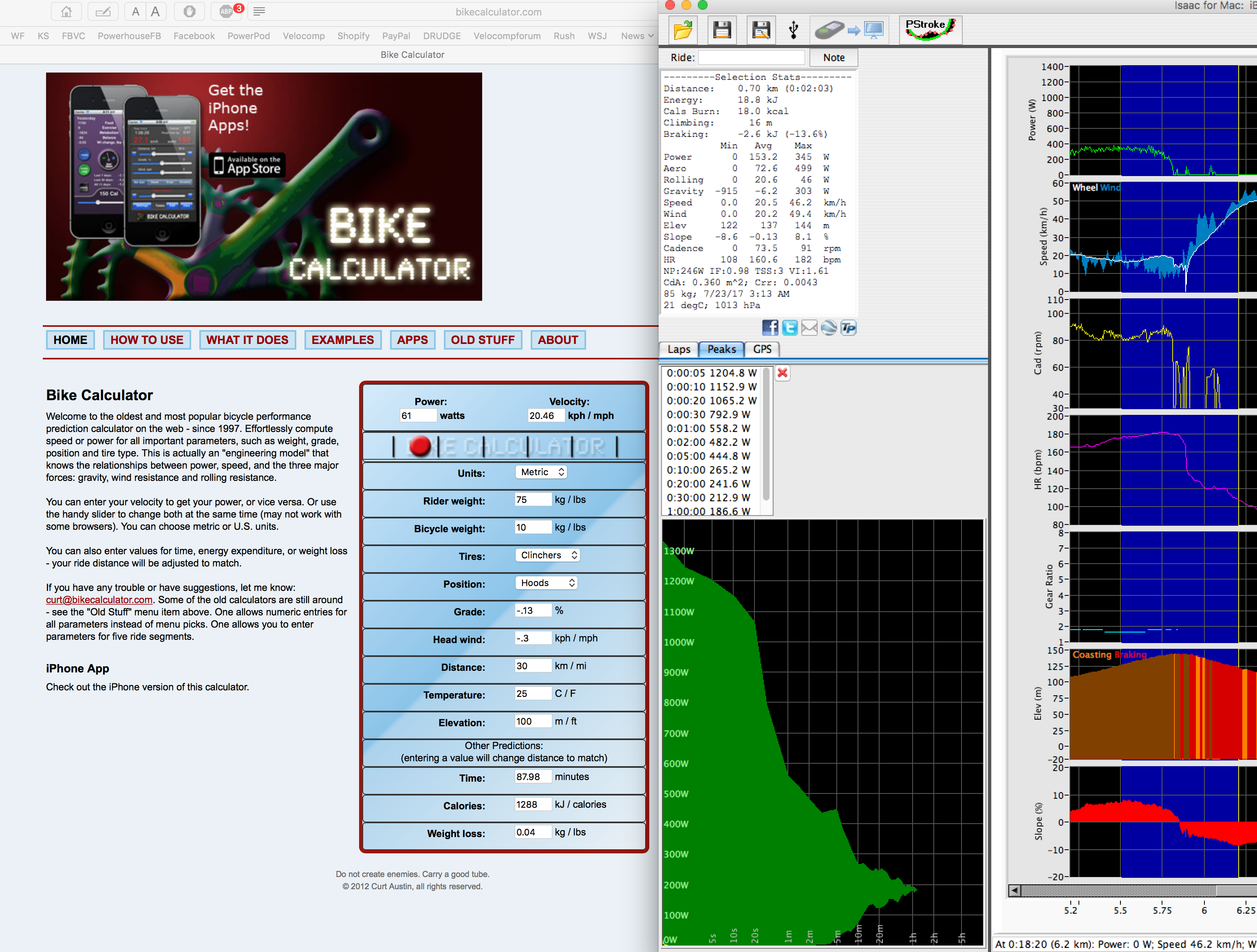Open the Tires Clinchers dropdown
This screenshot has width=1257, height=952.
548,555
